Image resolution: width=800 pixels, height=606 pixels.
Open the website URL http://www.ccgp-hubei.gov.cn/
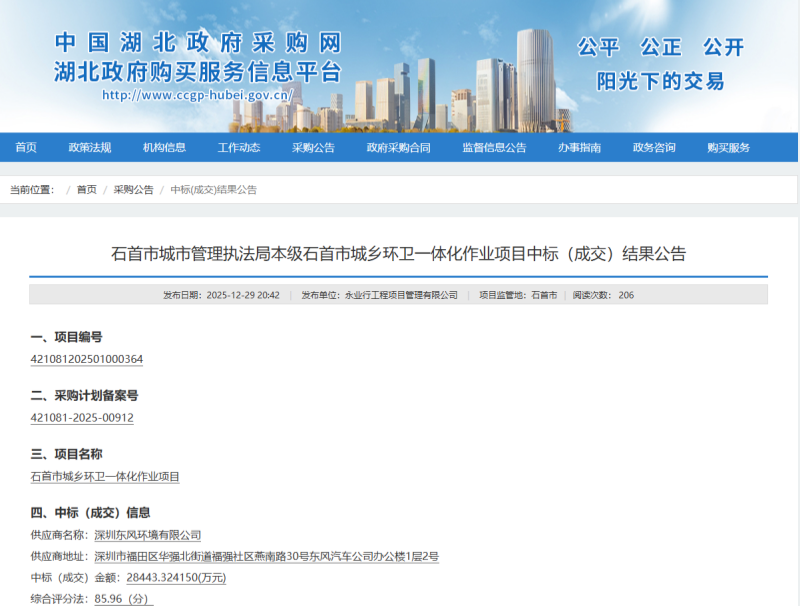click(197, 95)
